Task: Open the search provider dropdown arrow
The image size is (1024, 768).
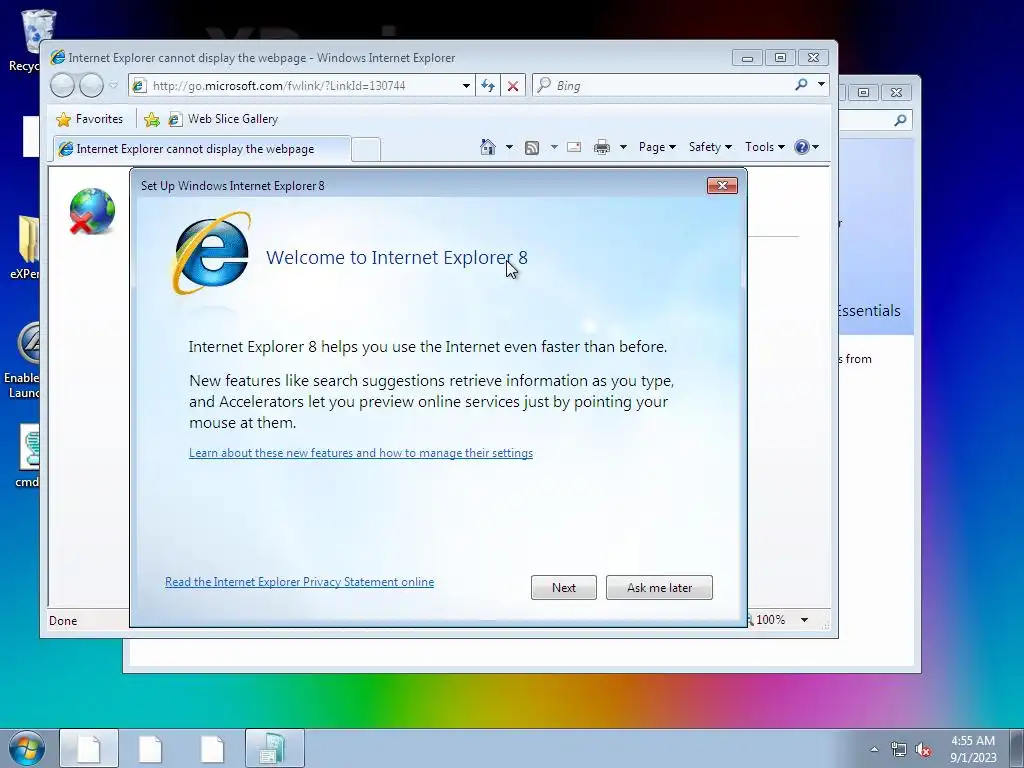Action: coord(822,84)
